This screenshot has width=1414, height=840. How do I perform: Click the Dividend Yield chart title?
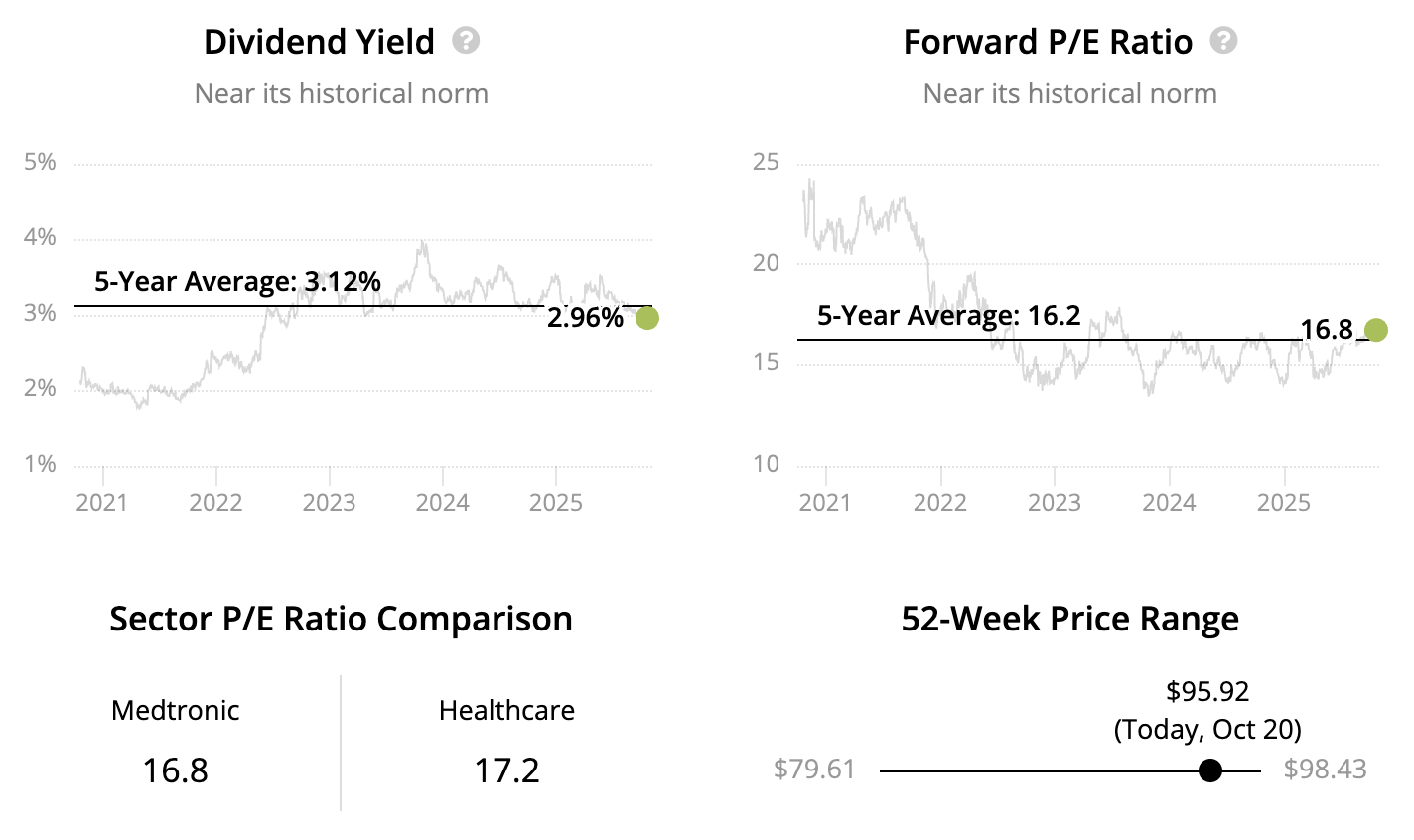coord(319,42)
